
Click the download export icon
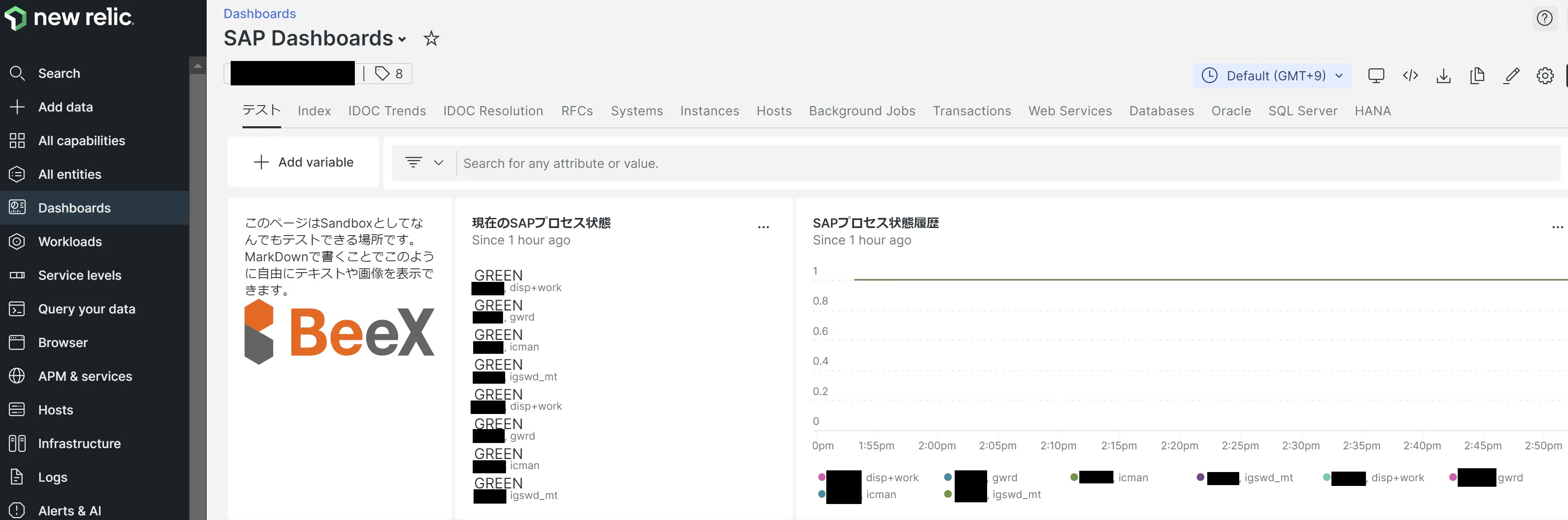pos(1443,75)
